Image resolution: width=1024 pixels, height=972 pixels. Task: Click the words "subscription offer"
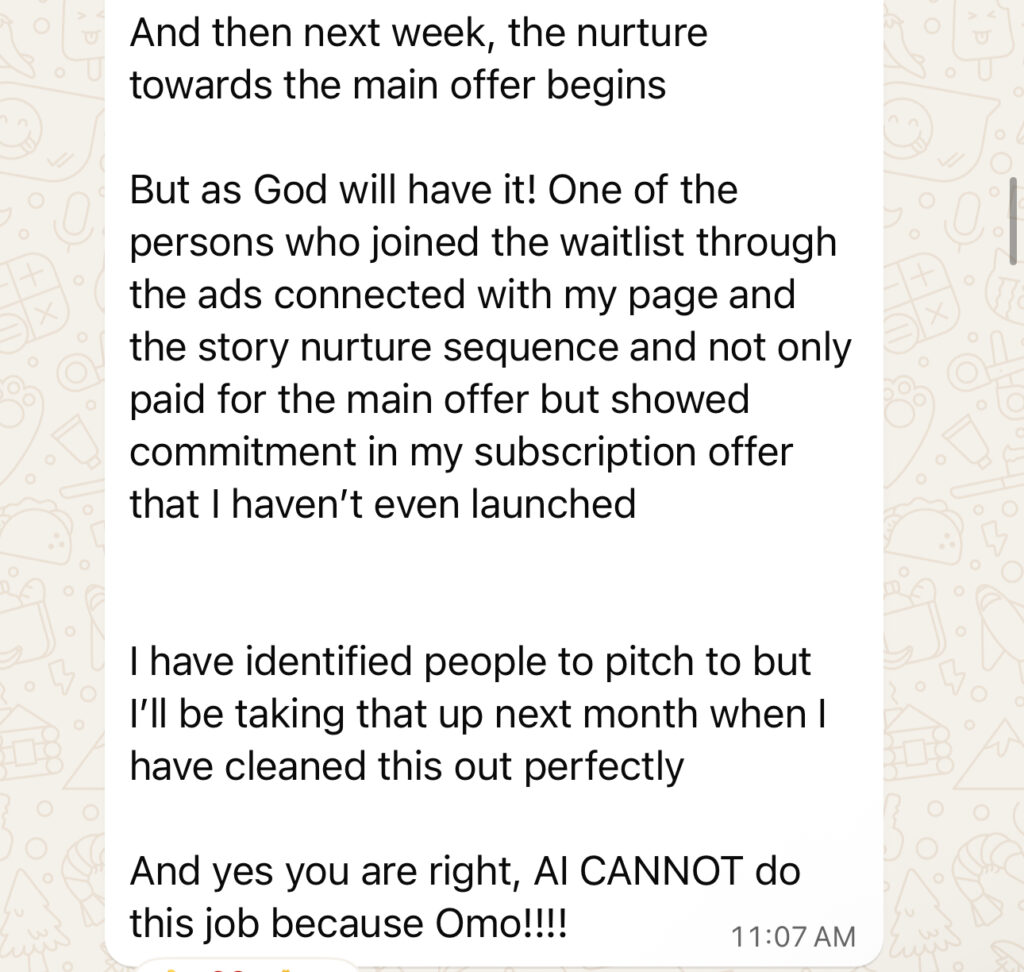tap(632, 452)
